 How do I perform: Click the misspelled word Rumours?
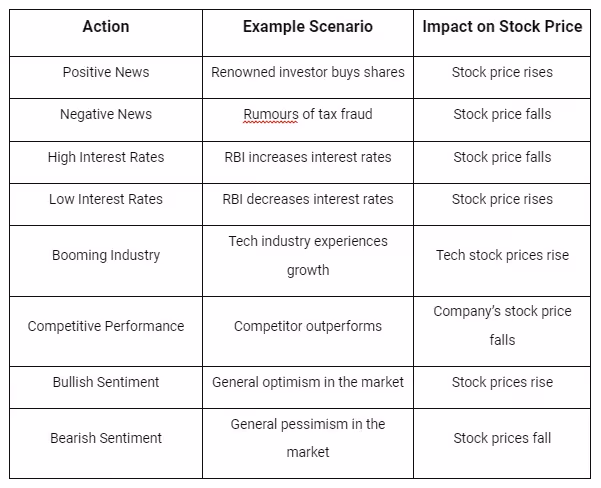(271, 114)
